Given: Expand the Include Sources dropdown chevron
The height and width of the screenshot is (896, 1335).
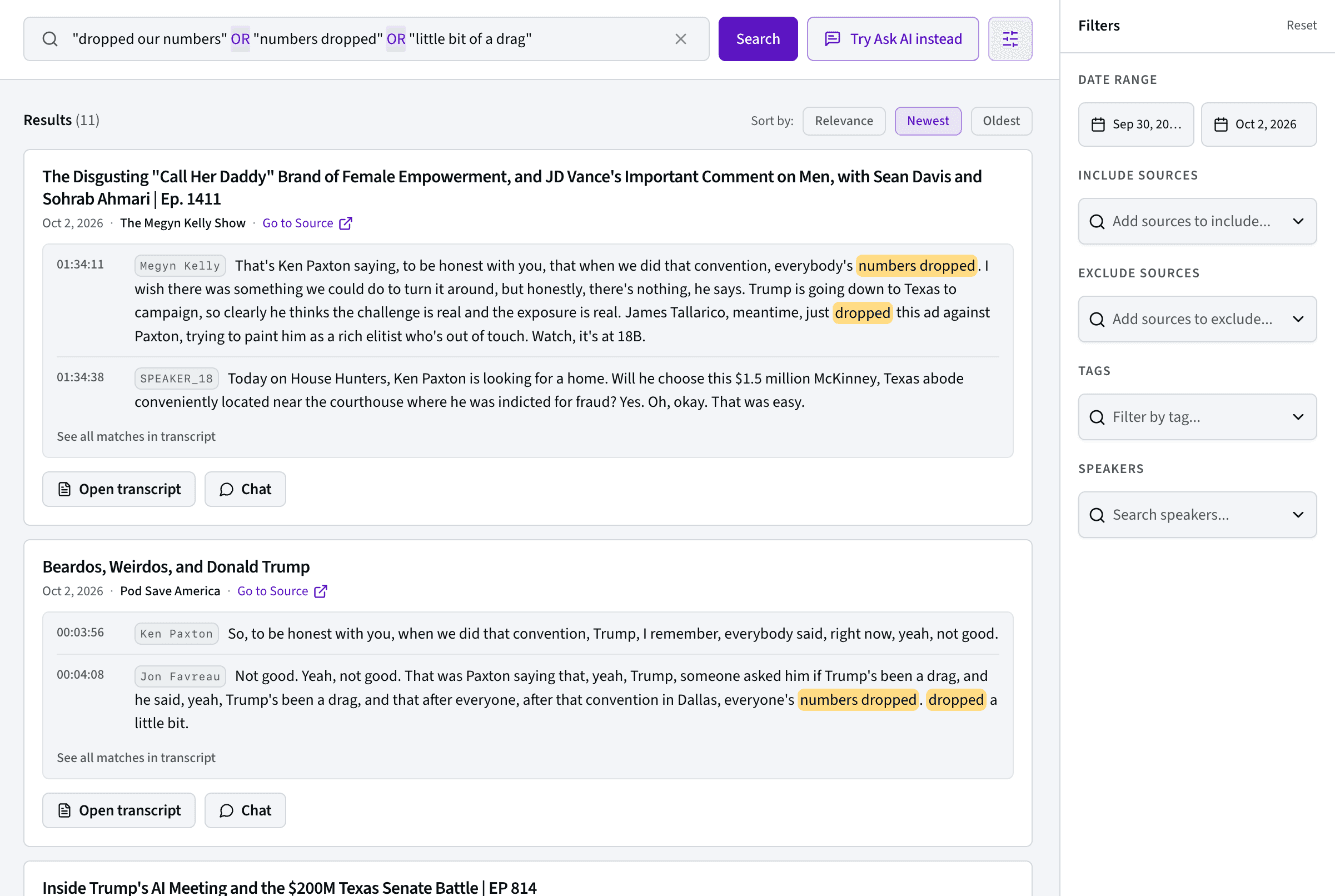Looking at the screenshot, I should tap(1298, 221).
